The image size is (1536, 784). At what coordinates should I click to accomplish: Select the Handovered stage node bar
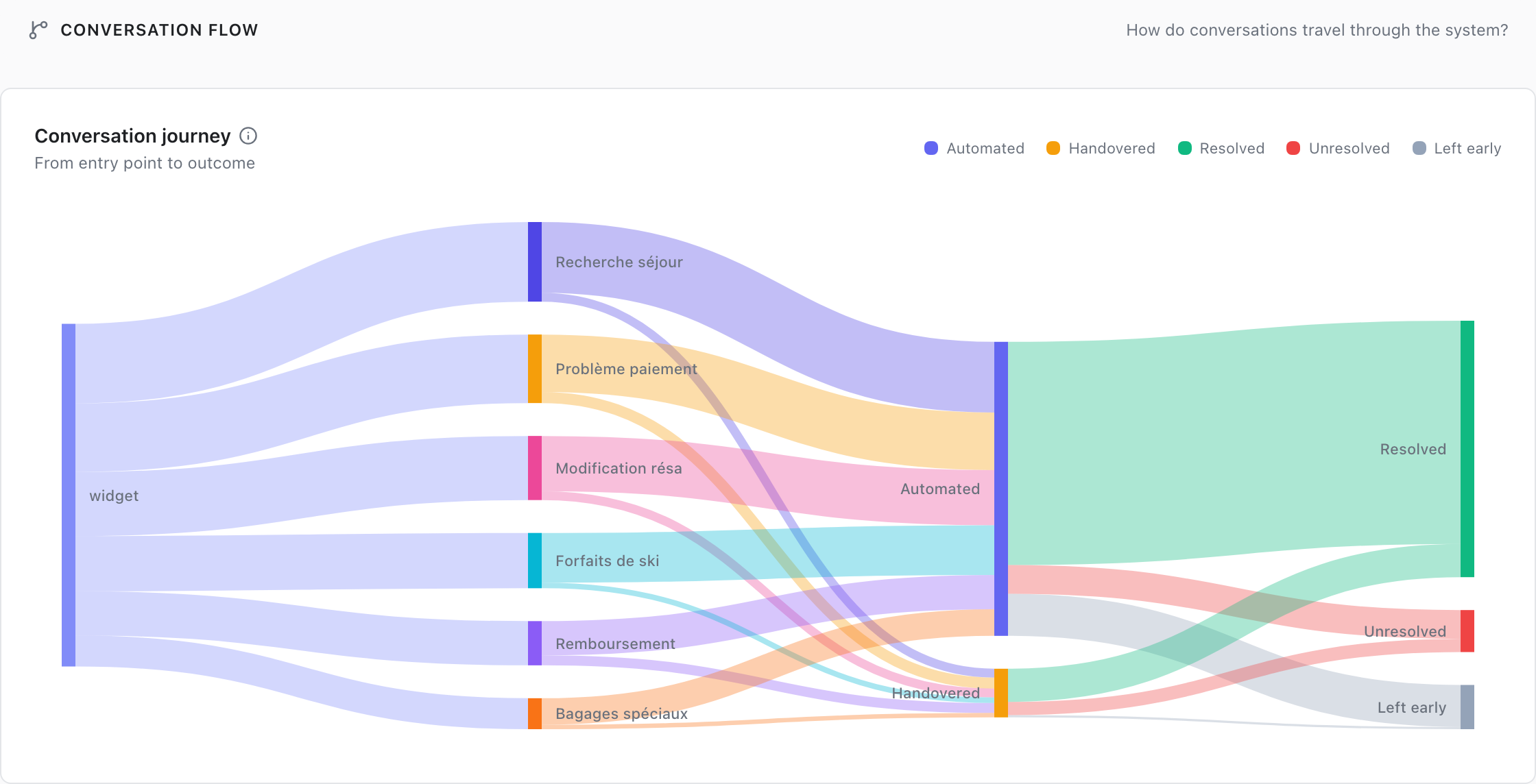pyautogui.click(x=1001, y=693)
